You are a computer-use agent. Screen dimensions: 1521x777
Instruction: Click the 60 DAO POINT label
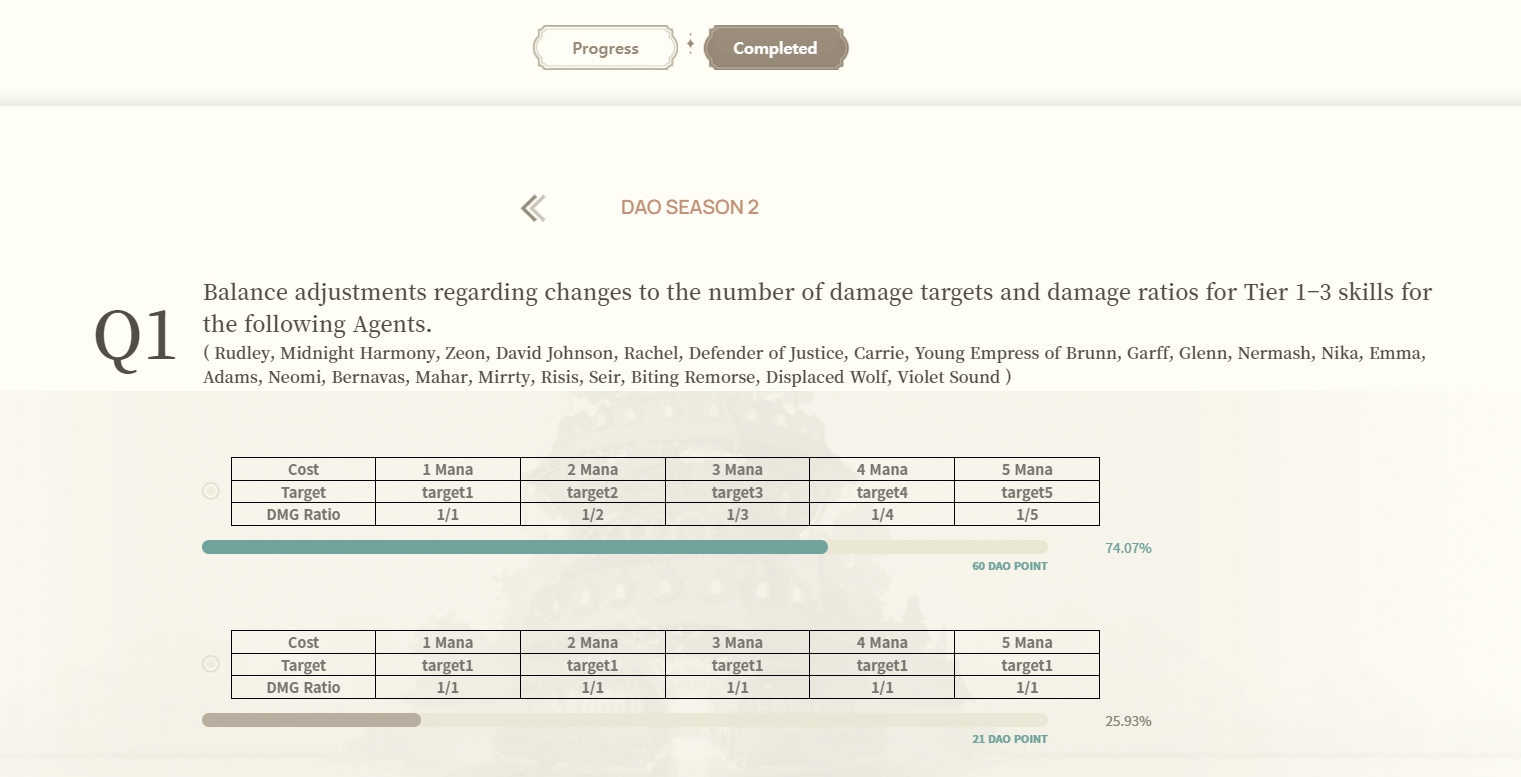tap(1009, 566)
